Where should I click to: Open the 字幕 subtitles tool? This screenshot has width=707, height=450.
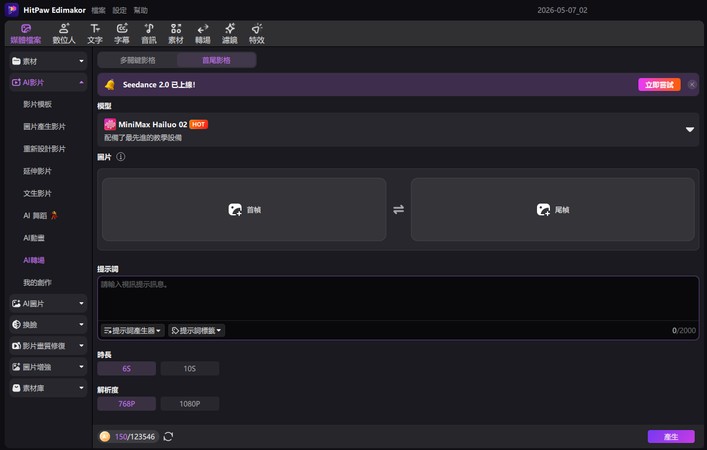coord(122,34)
